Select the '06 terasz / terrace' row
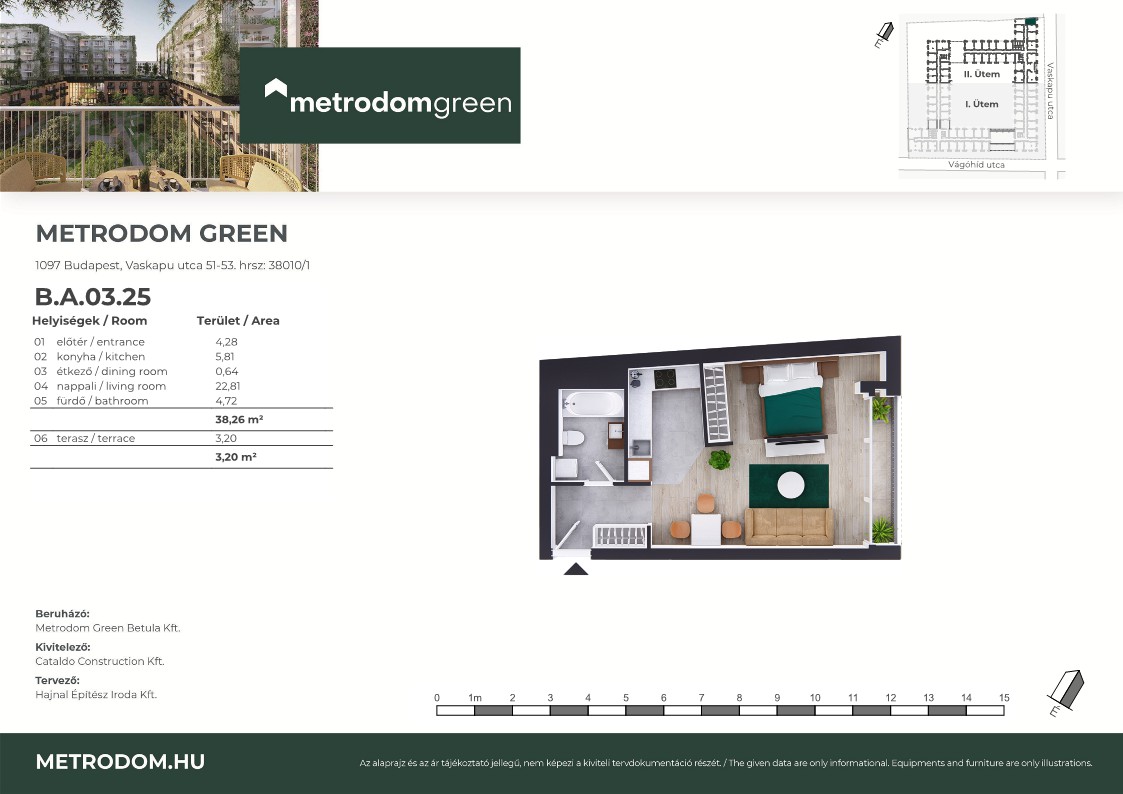This screenshot has width=1123, height=794. click(x=180, y=438)
